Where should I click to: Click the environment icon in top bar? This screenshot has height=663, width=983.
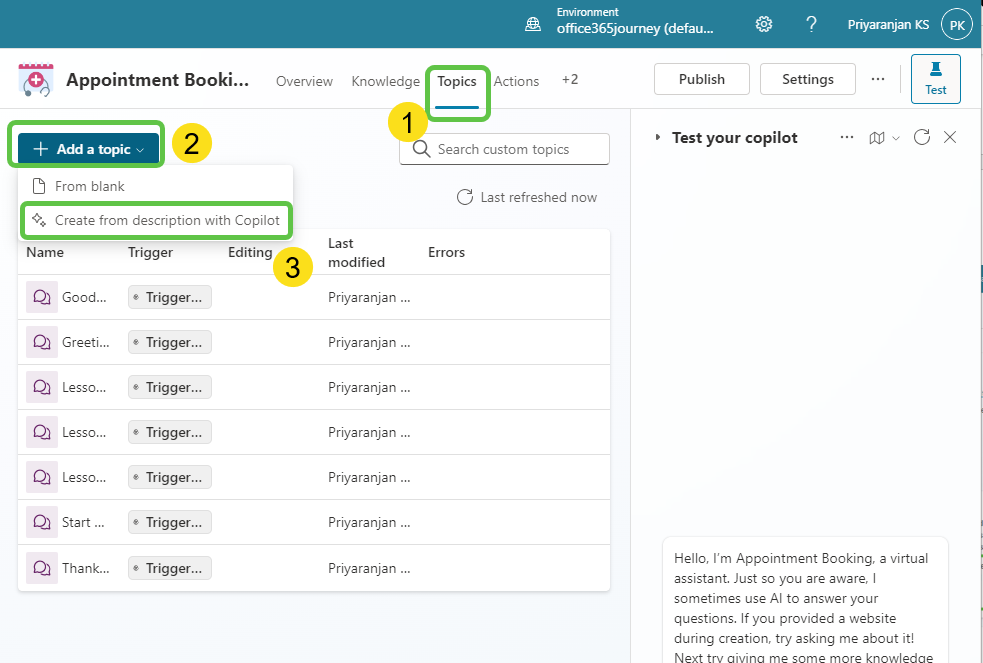pos(534,24)
